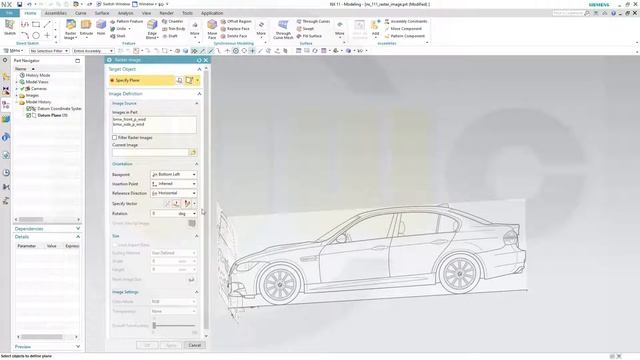
Task: Click the Move Face tool
Action: pos(212,29)
